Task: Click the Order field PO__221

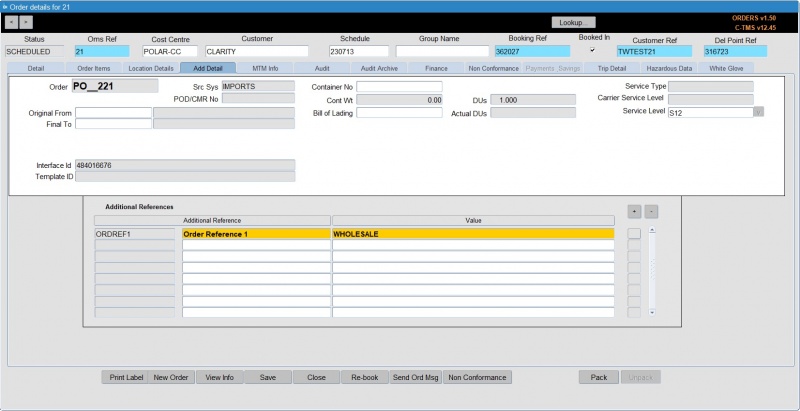Action: pyautogui.click(x=115, y=86)
